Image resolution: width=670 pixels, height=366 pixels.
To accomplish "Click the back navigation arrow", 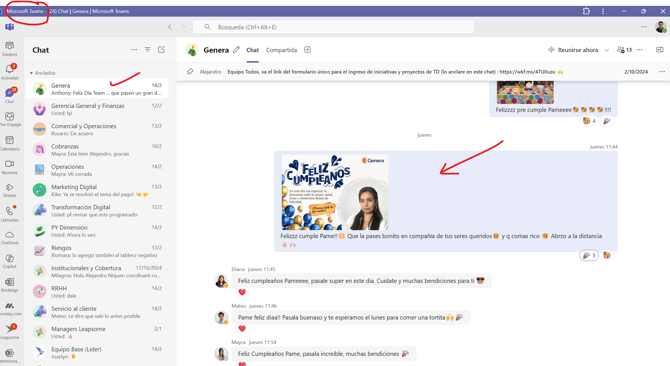I will [x=170, y=27].
